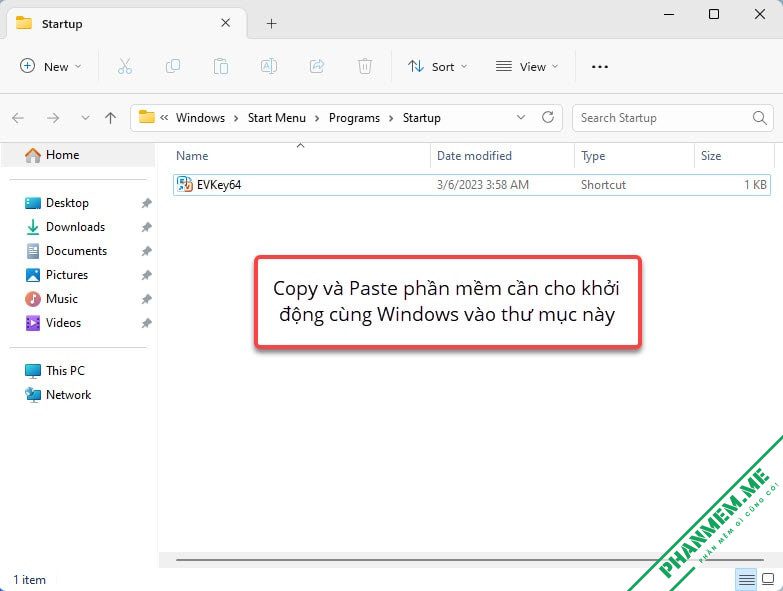Switch to Details view in status bar
This screenshot has height=591, width=783.
coord(747,580)
